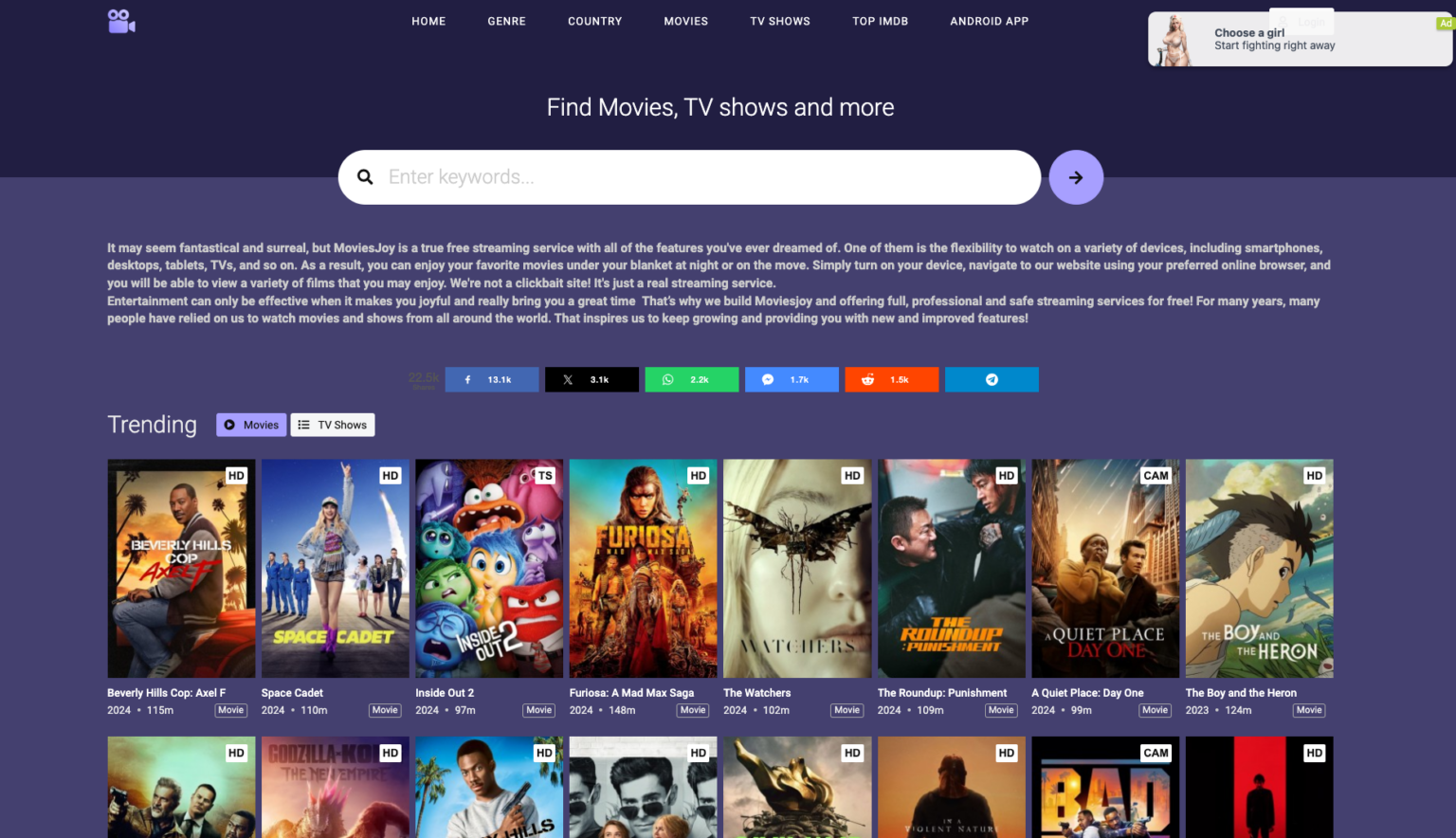Click the Login button
1456x838 pixels.
point(1301,21)
